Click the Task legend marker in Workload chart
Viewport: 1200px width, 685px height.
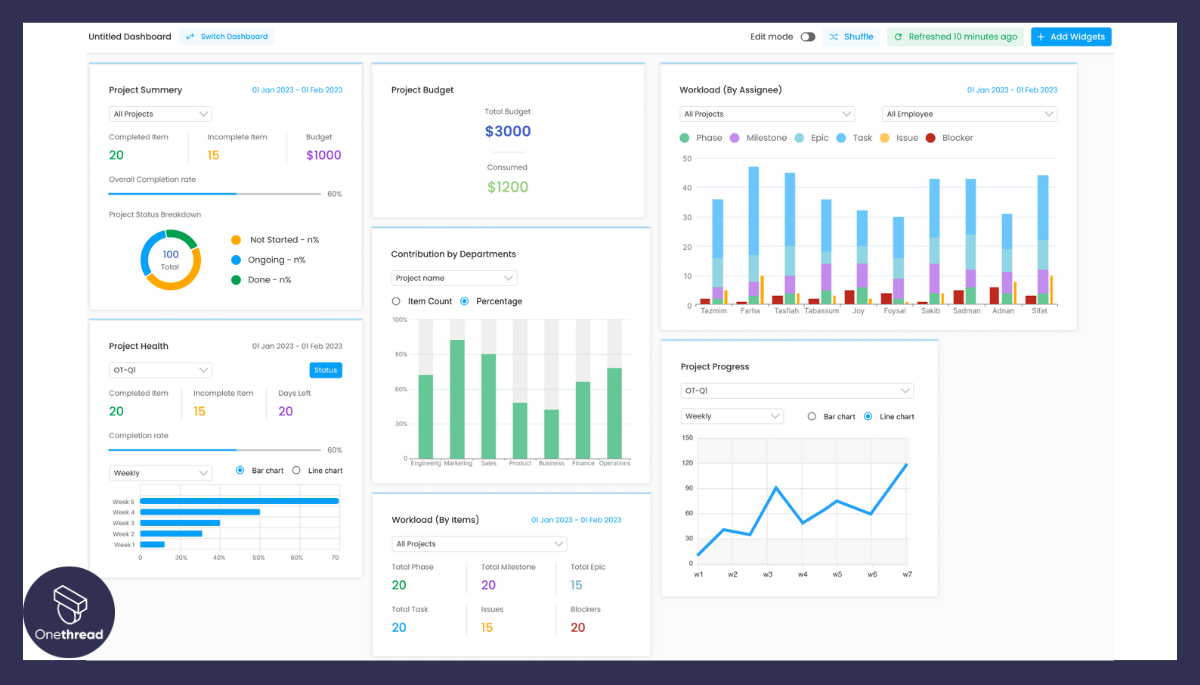pos(843,137)
